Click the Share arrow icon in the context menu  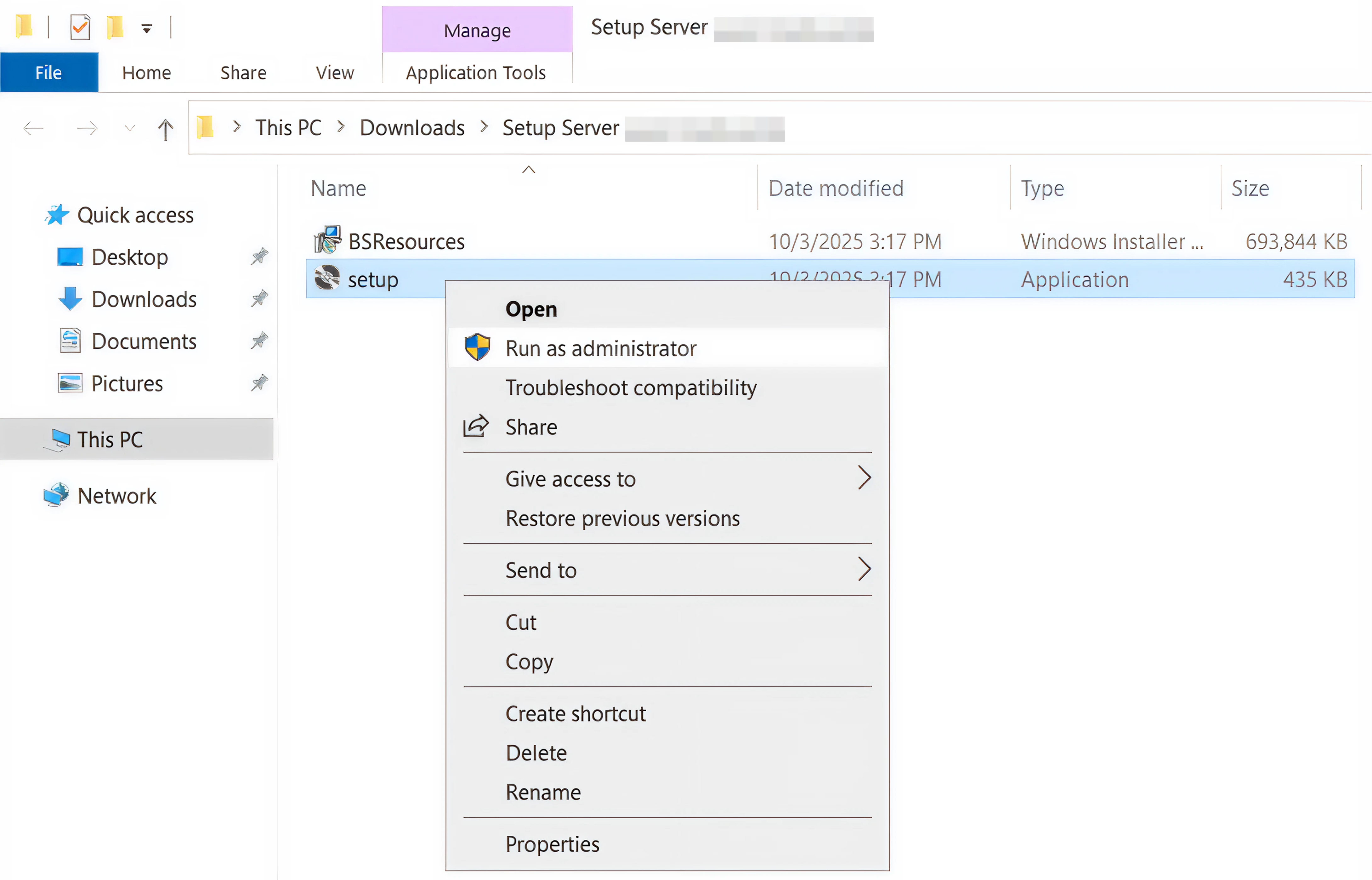click(475, 426)
